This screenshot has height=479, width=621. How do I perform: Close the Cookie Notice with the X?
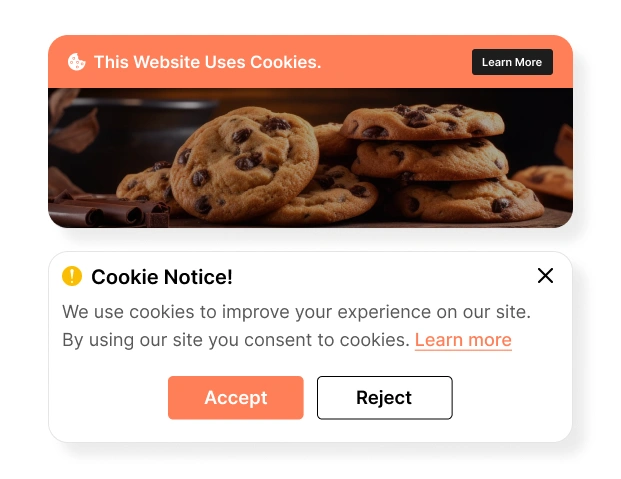[x=545, y=275]
